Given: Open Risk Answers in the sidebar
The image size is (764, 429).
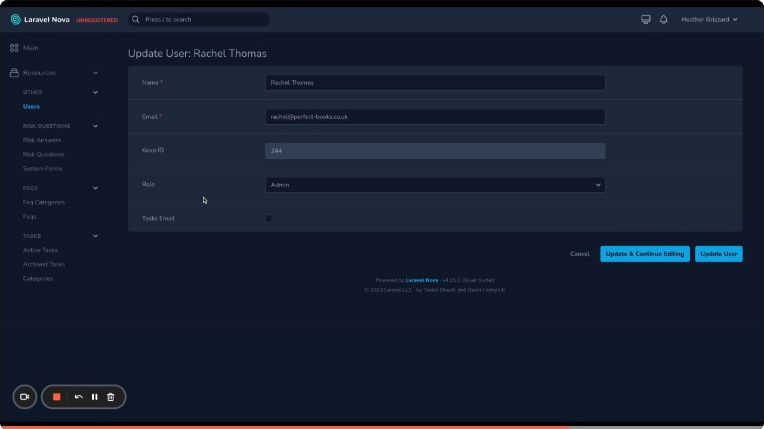Looking at the screenshot, I should (x=42, y=140).
